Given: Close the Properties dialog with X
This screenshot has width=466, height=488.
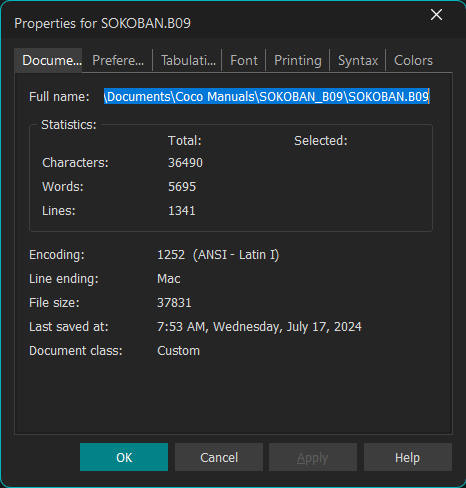Looking at the screenshot, I should coord(436,15).
